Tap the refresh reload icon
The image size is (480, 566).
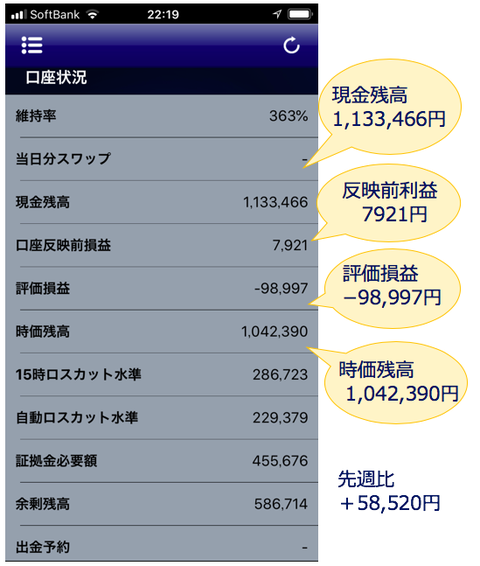click(291, 45)
